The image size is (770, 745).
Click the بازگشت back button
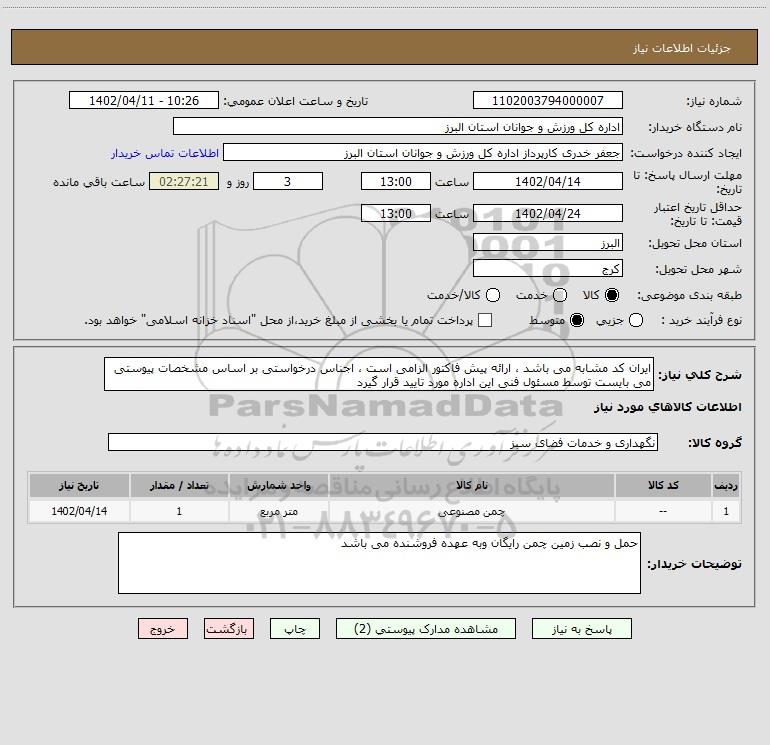point(229,629)
